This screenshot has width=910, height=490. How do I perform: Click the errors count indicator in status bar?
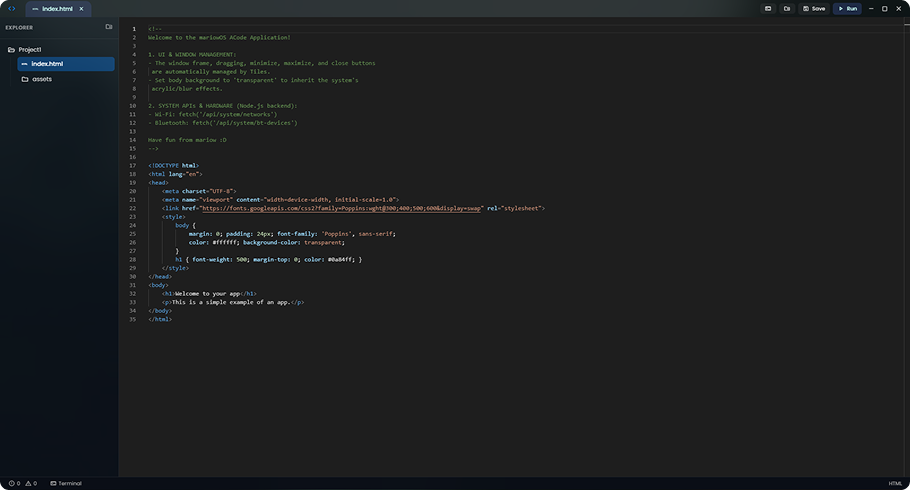(x=15, y=483)
